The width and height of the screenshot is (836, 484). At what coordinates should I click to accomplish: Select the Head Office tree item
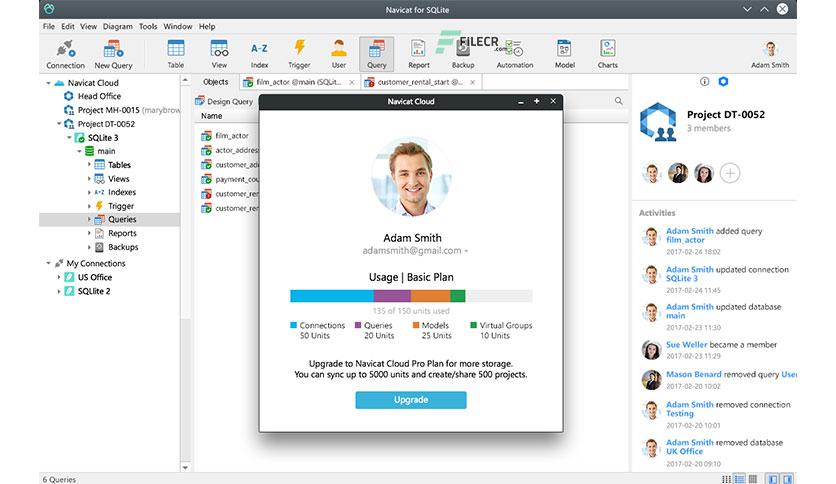tap(99, 96)
